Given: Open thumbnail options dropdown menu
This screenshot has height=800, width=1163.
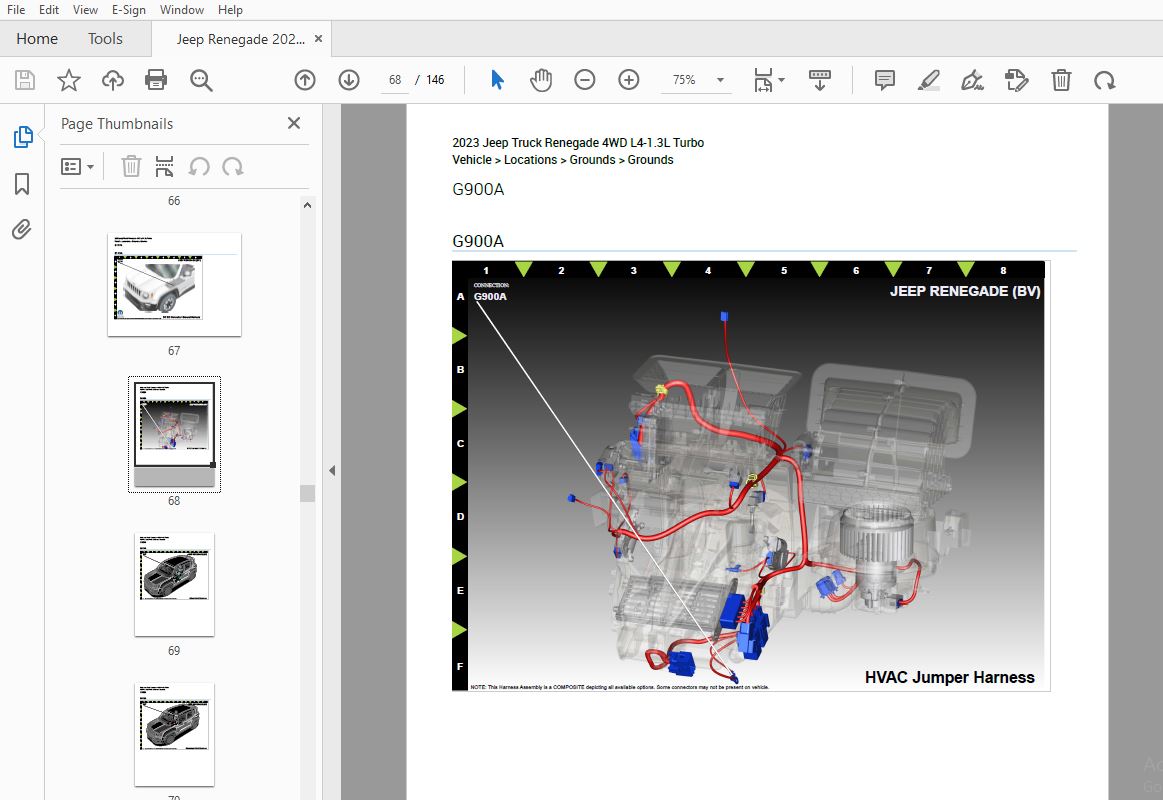Looking at the screenshot, I should (x=77, y=166).
